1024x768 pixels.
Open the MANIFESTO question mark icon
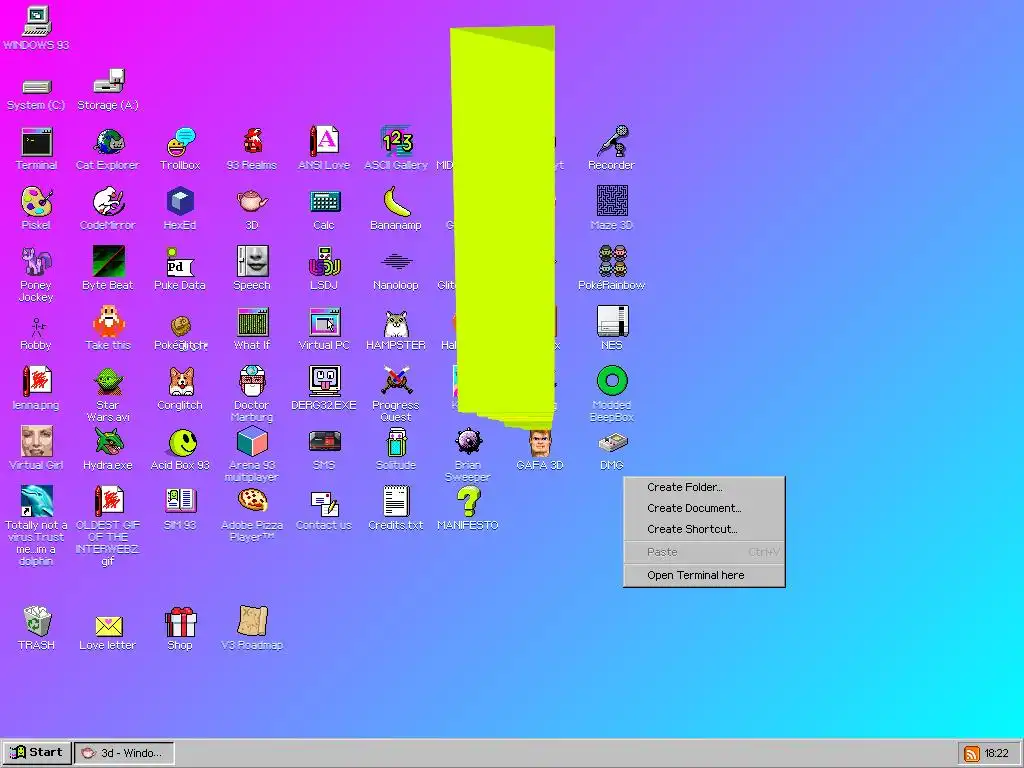468,502
